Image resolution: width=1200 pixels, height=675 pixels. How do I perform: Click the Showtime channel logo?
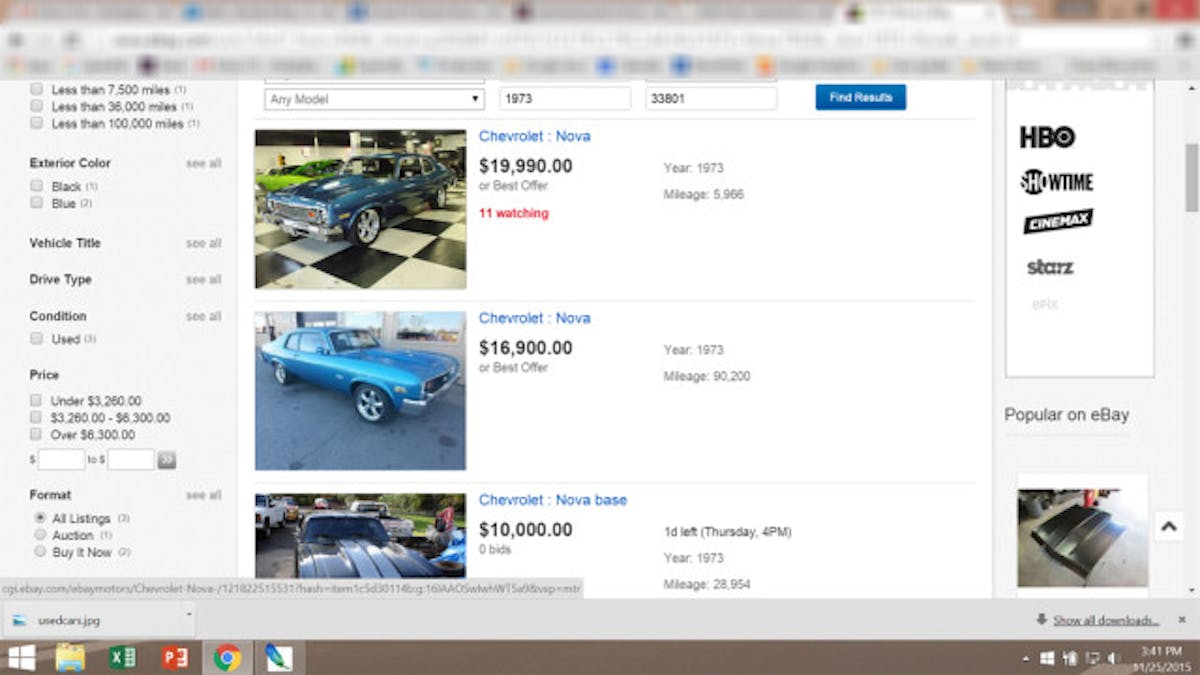click(1058, 181)
